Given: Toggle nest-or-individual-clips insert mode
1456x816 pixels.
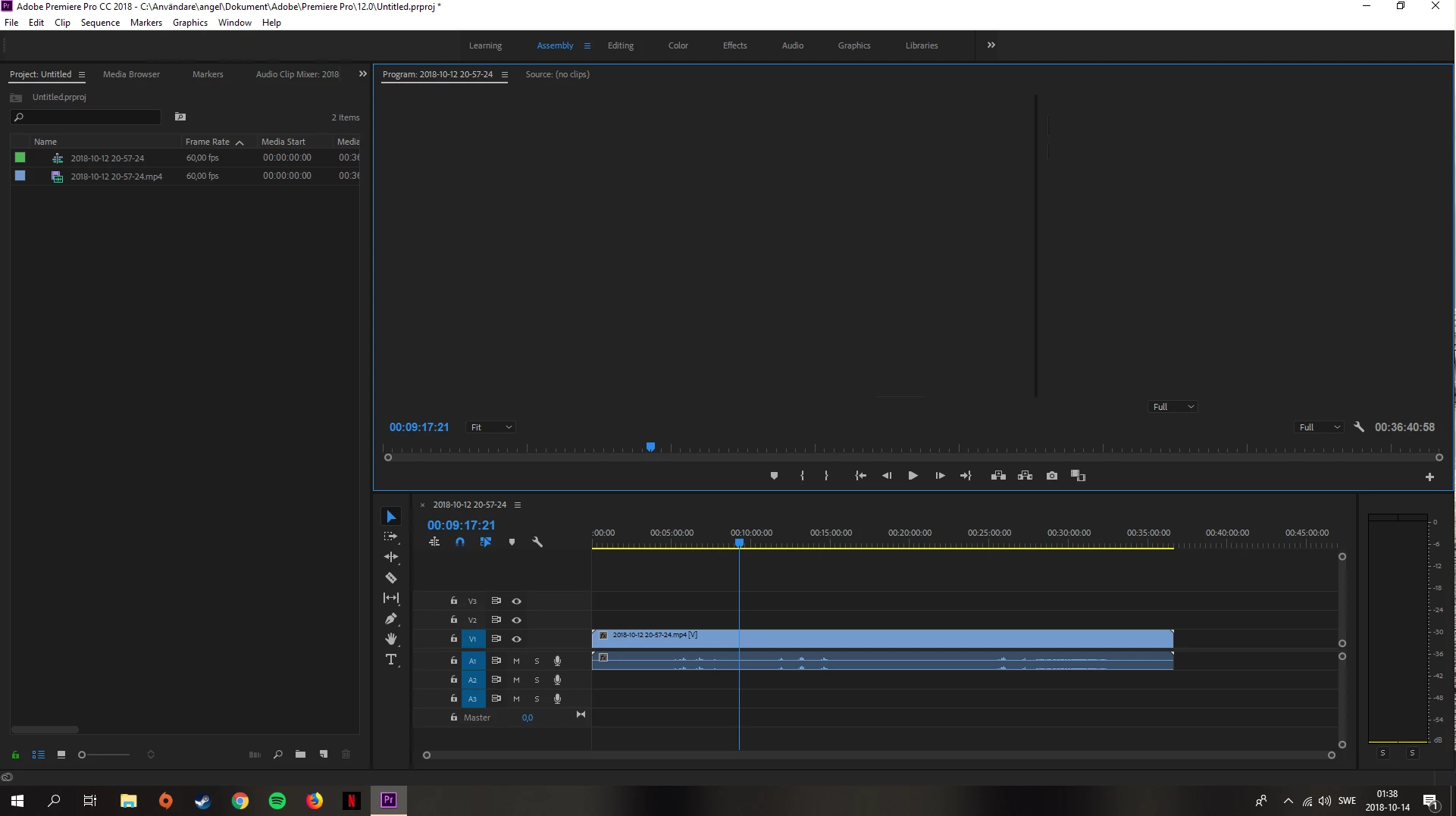Looking at the screenshot, I should (x=434, y=542).
